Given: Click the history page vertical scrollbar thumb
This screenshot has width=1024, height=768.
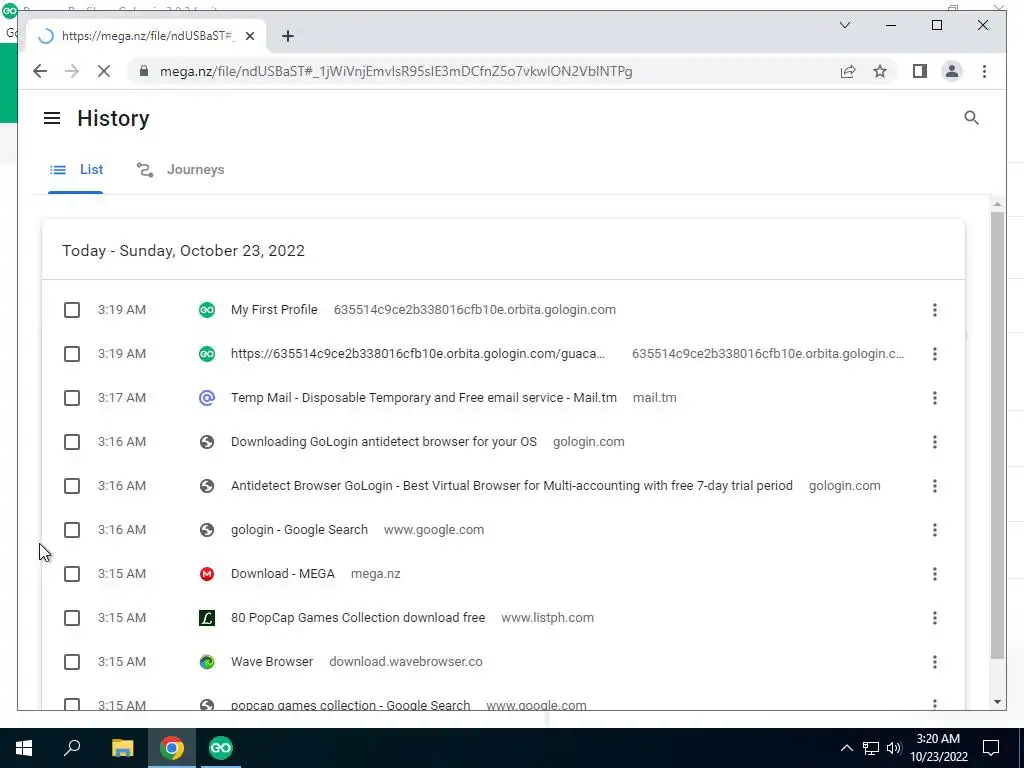Looking at the screenshot, I should [x=997, y=435].
